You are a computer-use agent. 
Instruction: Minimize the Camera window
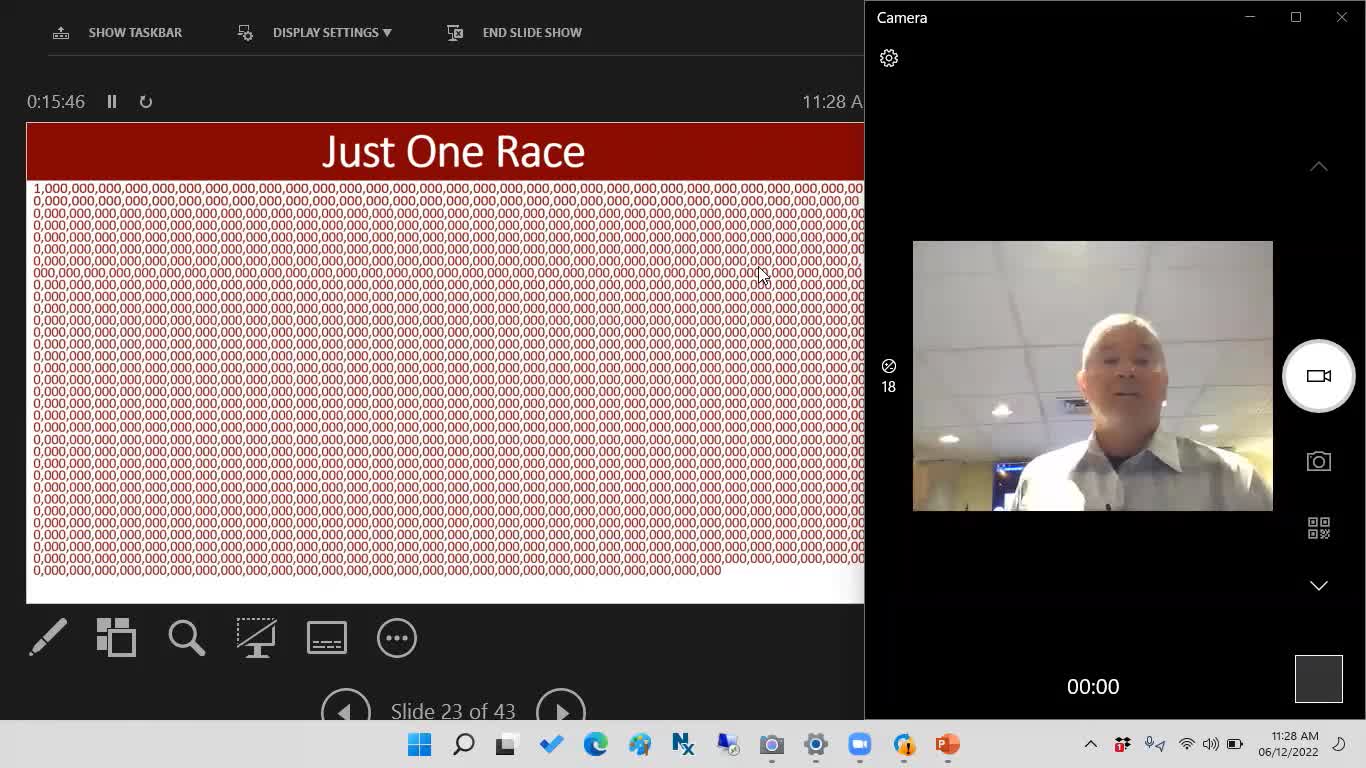point(1250,17)
